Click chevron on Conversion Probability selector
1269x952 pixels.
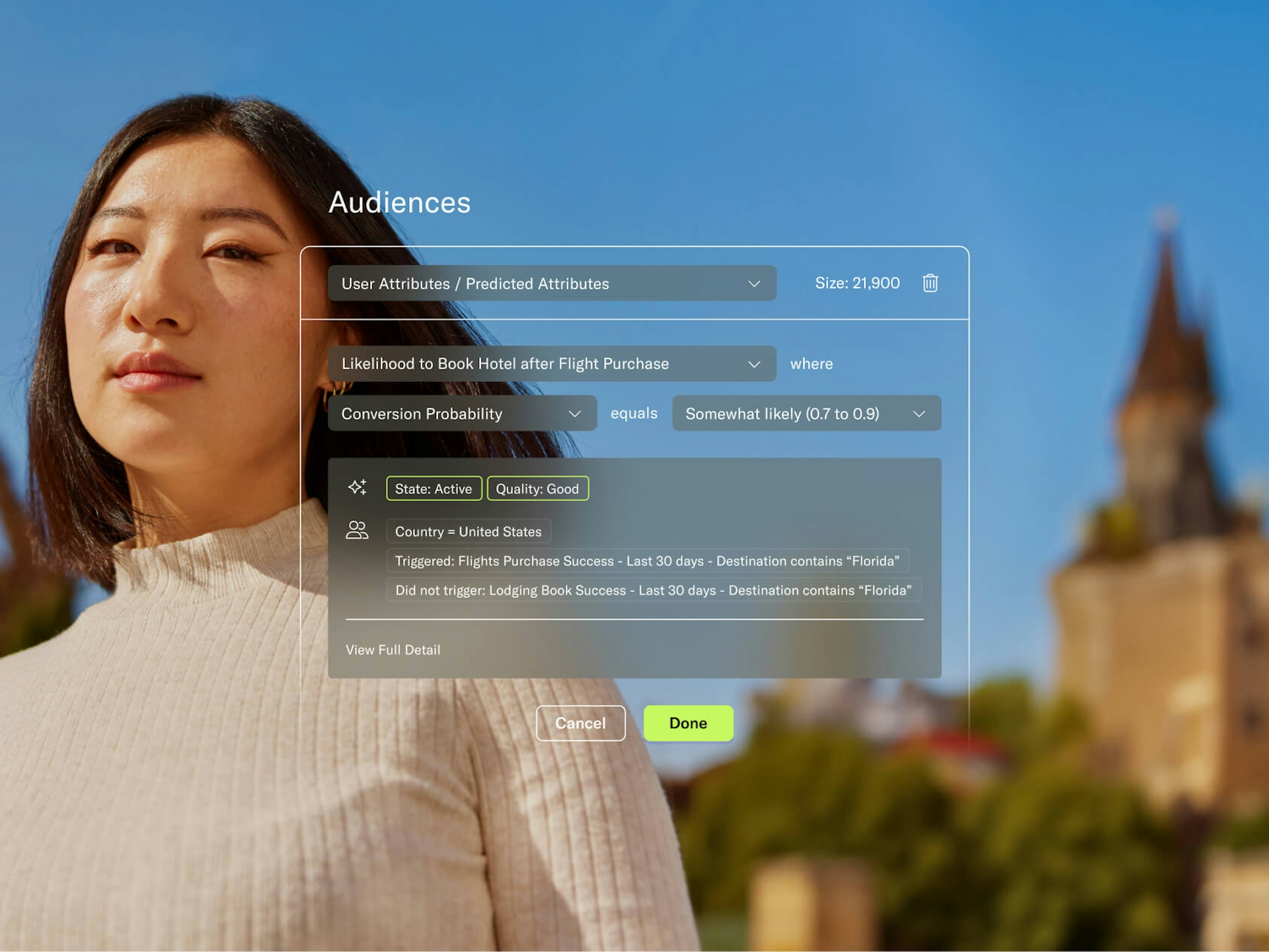tap(574, 414)
